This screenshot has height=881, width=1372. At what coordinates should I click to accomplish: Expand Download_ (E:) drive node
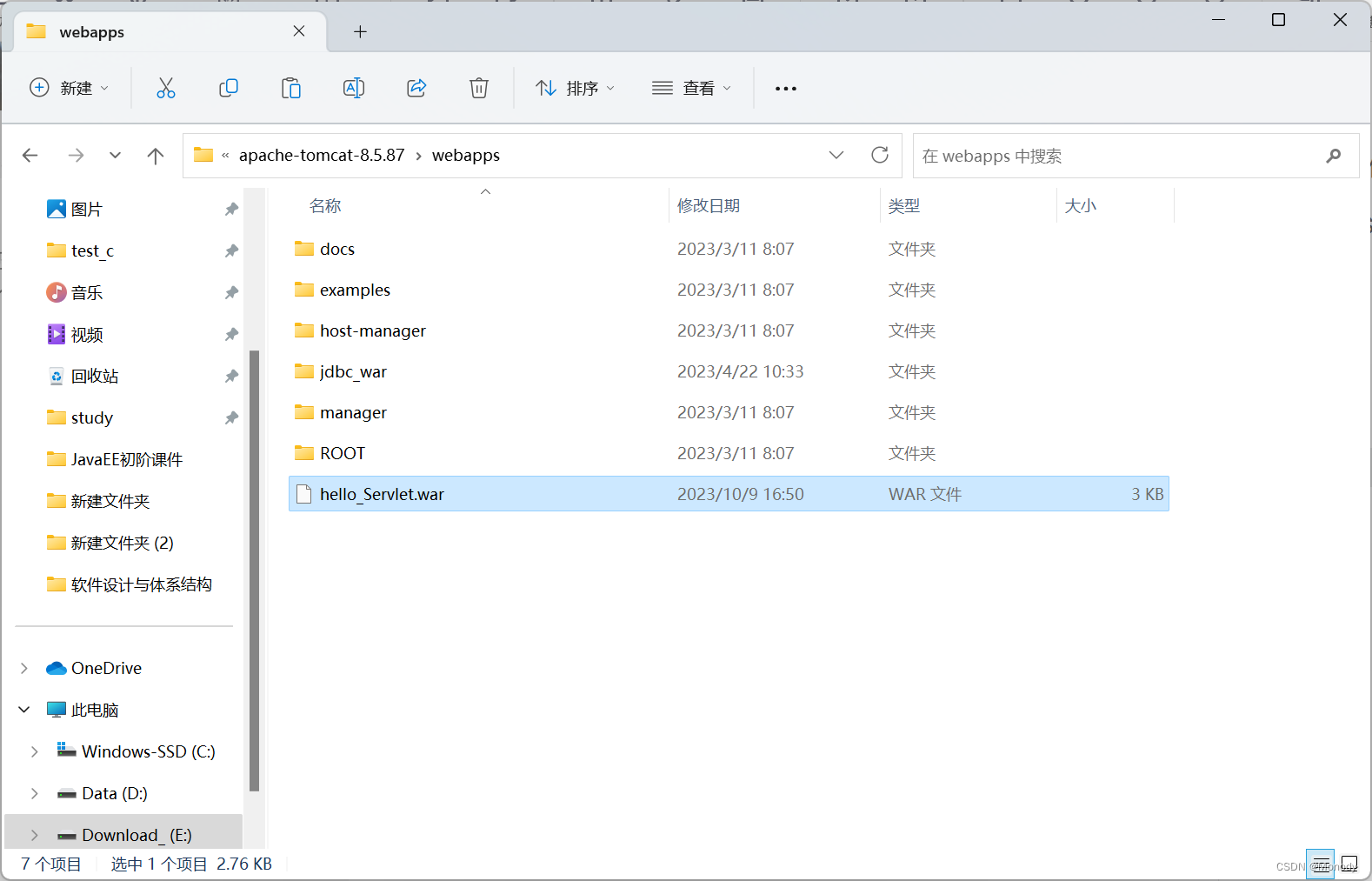35,835
